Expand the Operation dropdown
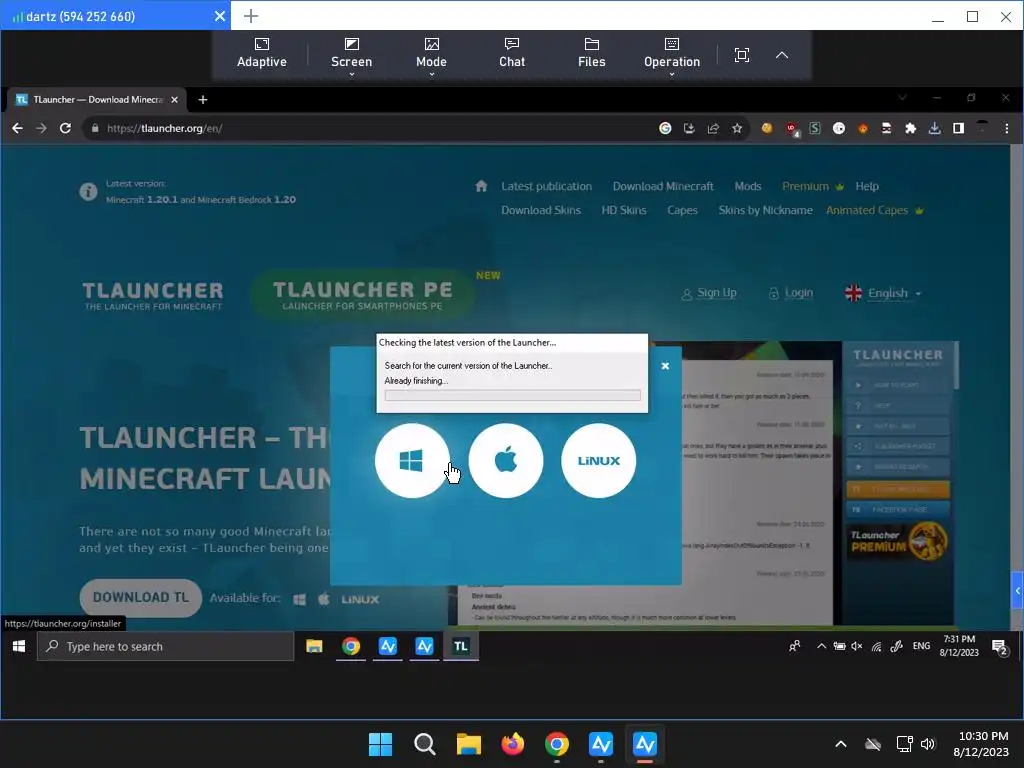The width and height of the screenshot is (1024, 768). [671, 55]
